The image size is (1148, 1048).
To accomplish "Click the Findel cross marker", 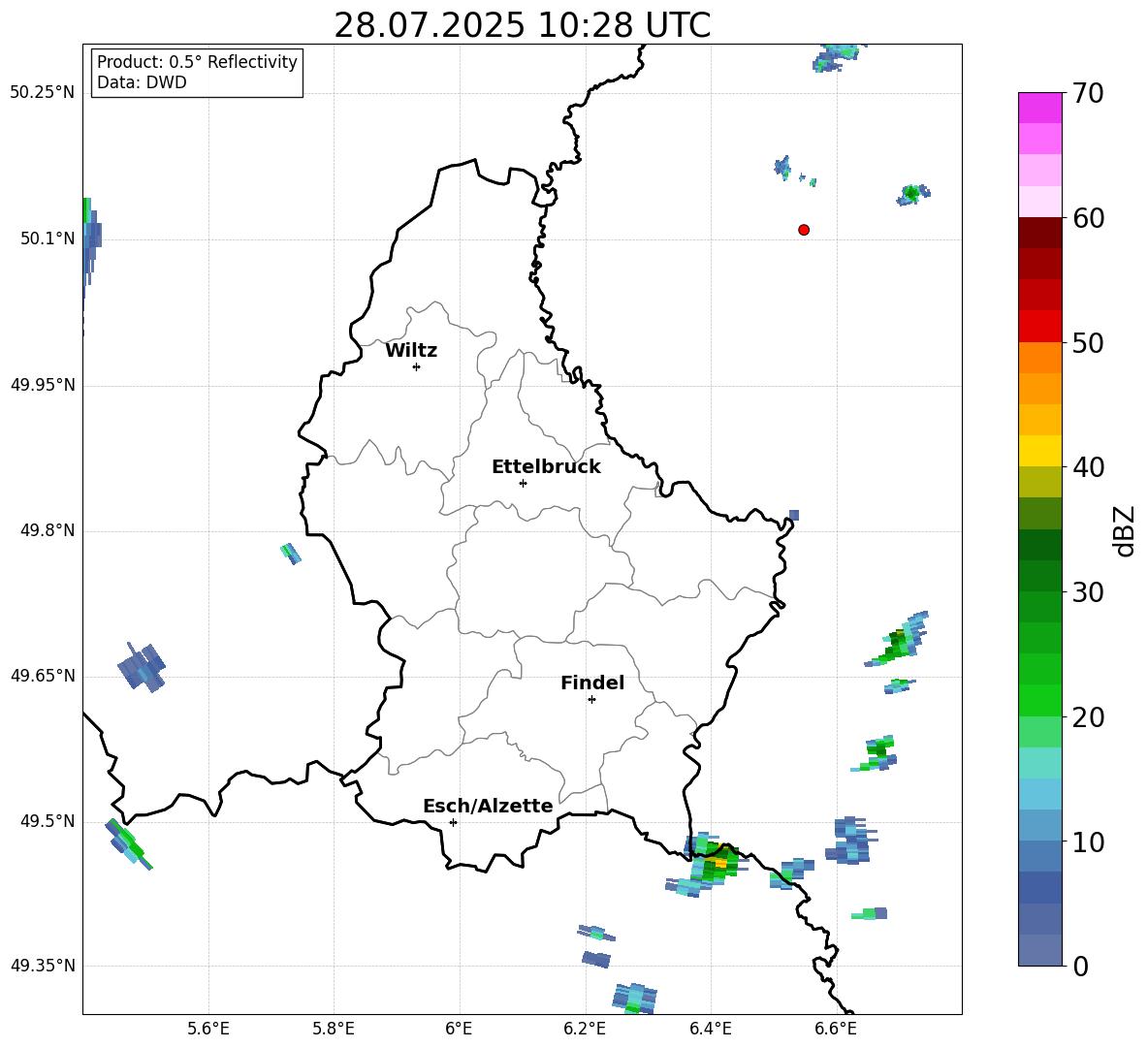I will coord(591,700).
